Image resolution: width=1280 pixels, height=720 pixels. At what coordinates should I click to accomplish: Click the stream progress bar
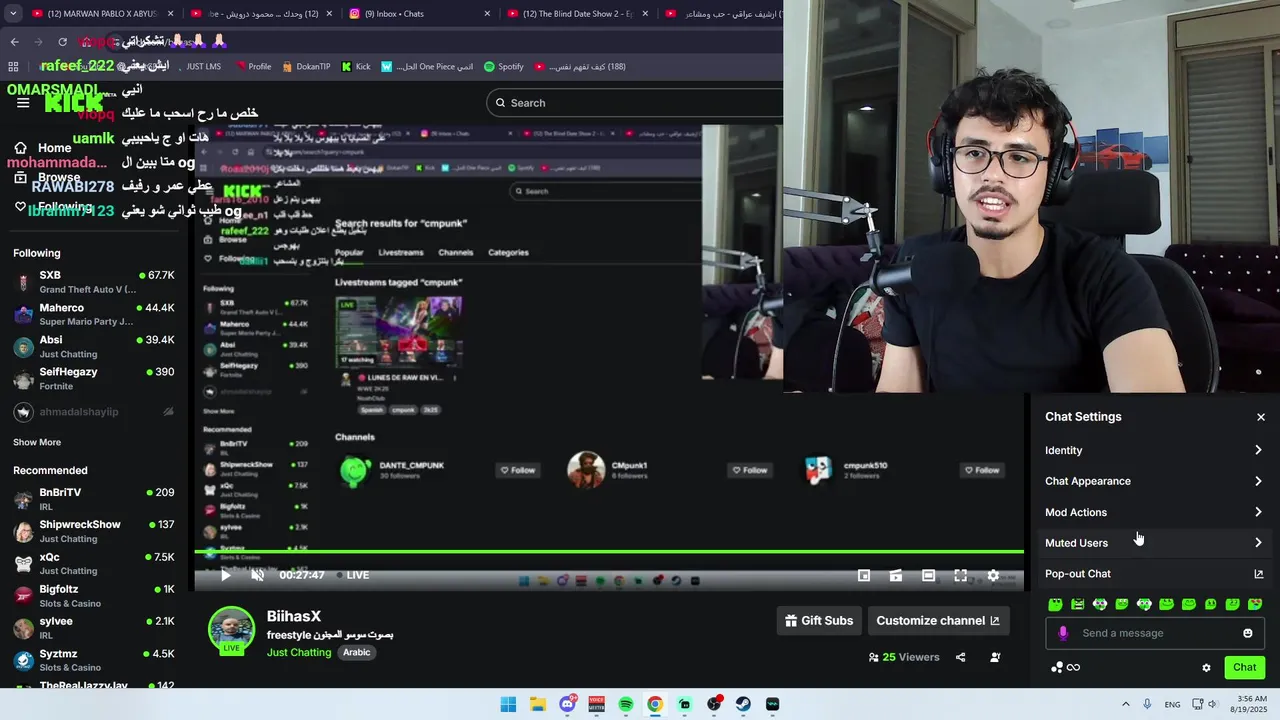pos(609,552)
